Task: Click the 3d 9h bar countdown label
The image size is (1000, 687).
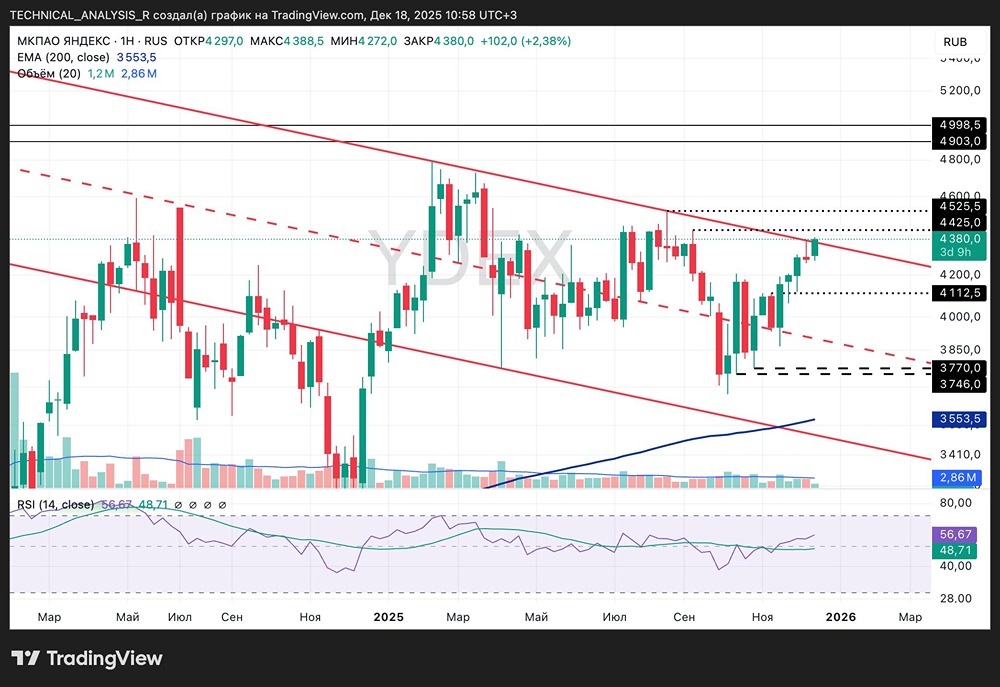Action: point(955,252)
